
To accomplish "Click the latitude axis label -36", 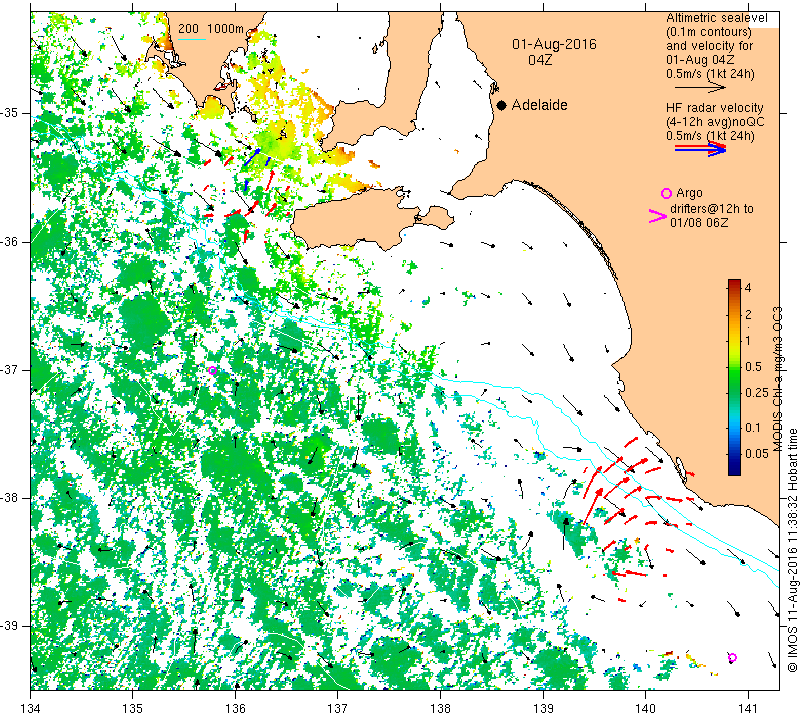I will [x=10, y=241].
